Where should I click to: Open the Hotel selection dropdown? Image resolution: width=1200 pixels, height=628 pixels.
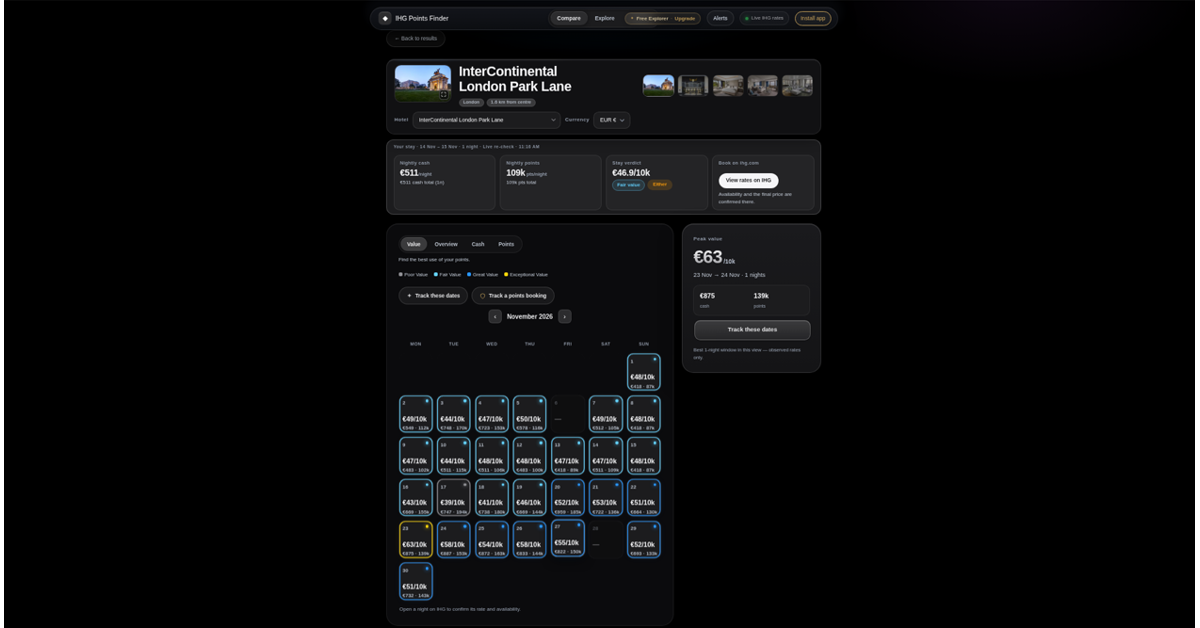click(487, 120)
